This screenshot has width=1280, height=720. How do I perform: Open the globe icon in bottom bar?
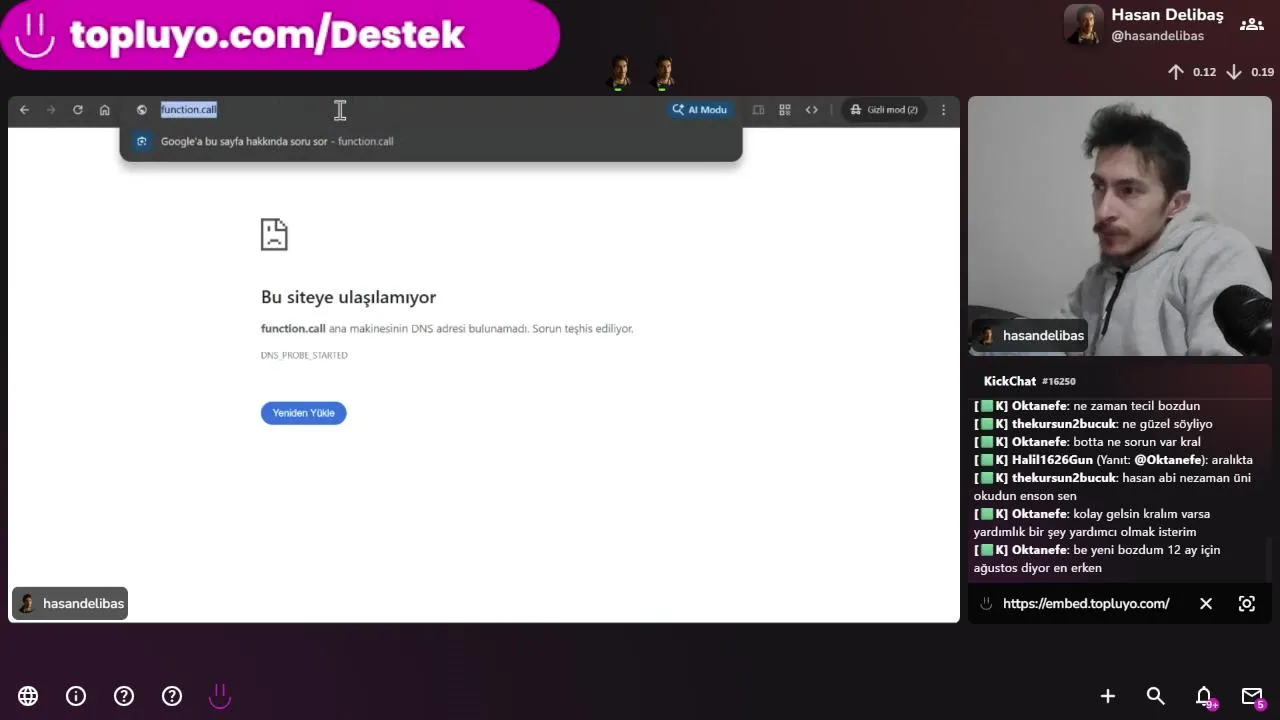coord(28,696)
